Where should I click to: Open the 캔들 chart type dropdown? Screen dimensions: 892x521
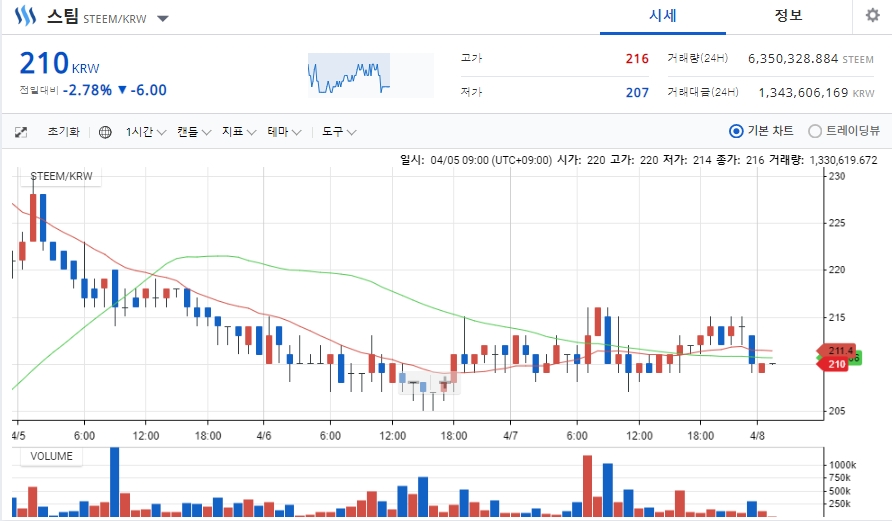(194, 132)
